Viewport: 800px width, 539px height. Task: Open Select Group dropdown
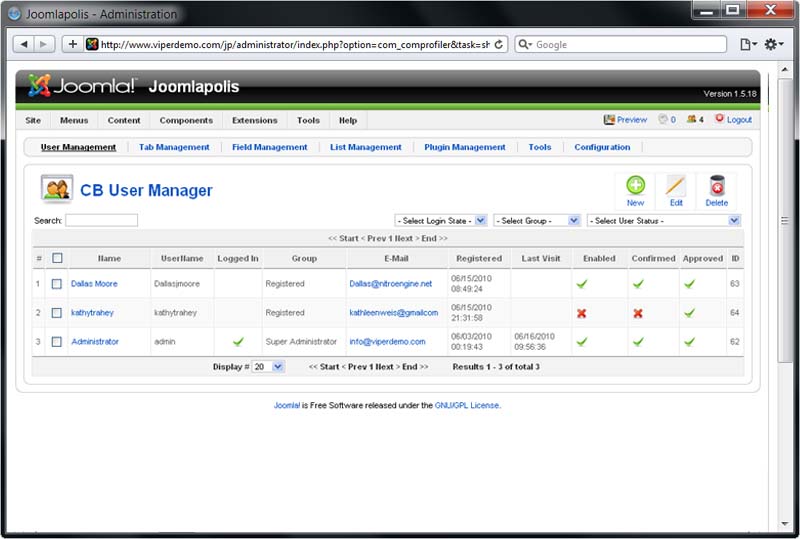pyautogui.click(x=537, y=220)
